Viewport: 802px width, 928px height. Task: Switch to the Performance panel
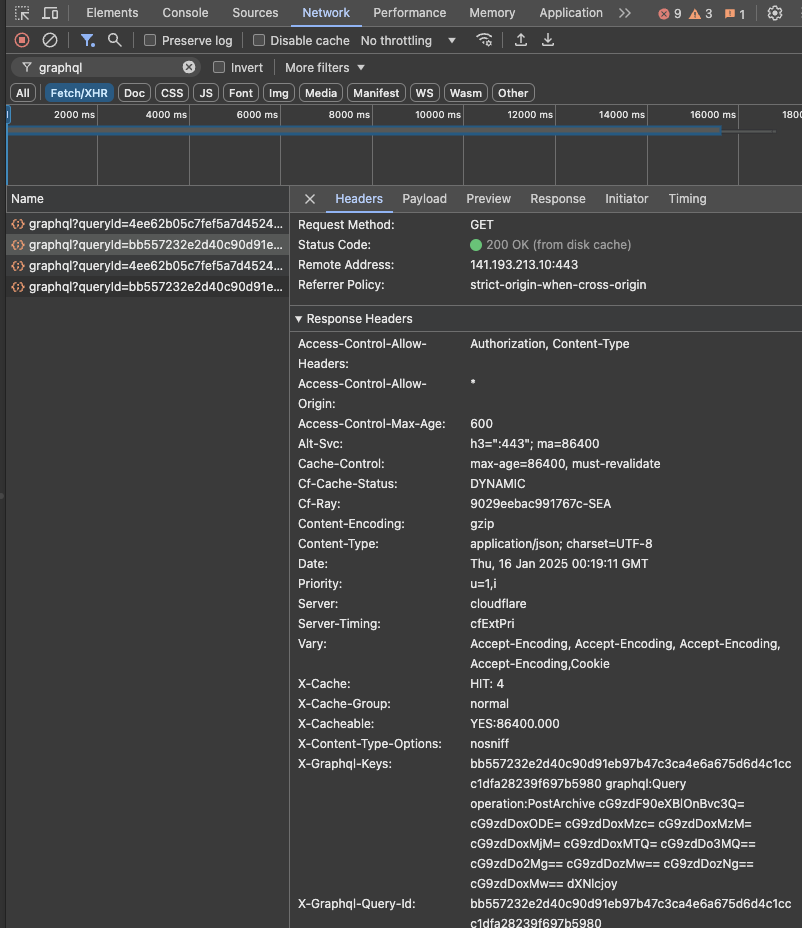(410, 12)
